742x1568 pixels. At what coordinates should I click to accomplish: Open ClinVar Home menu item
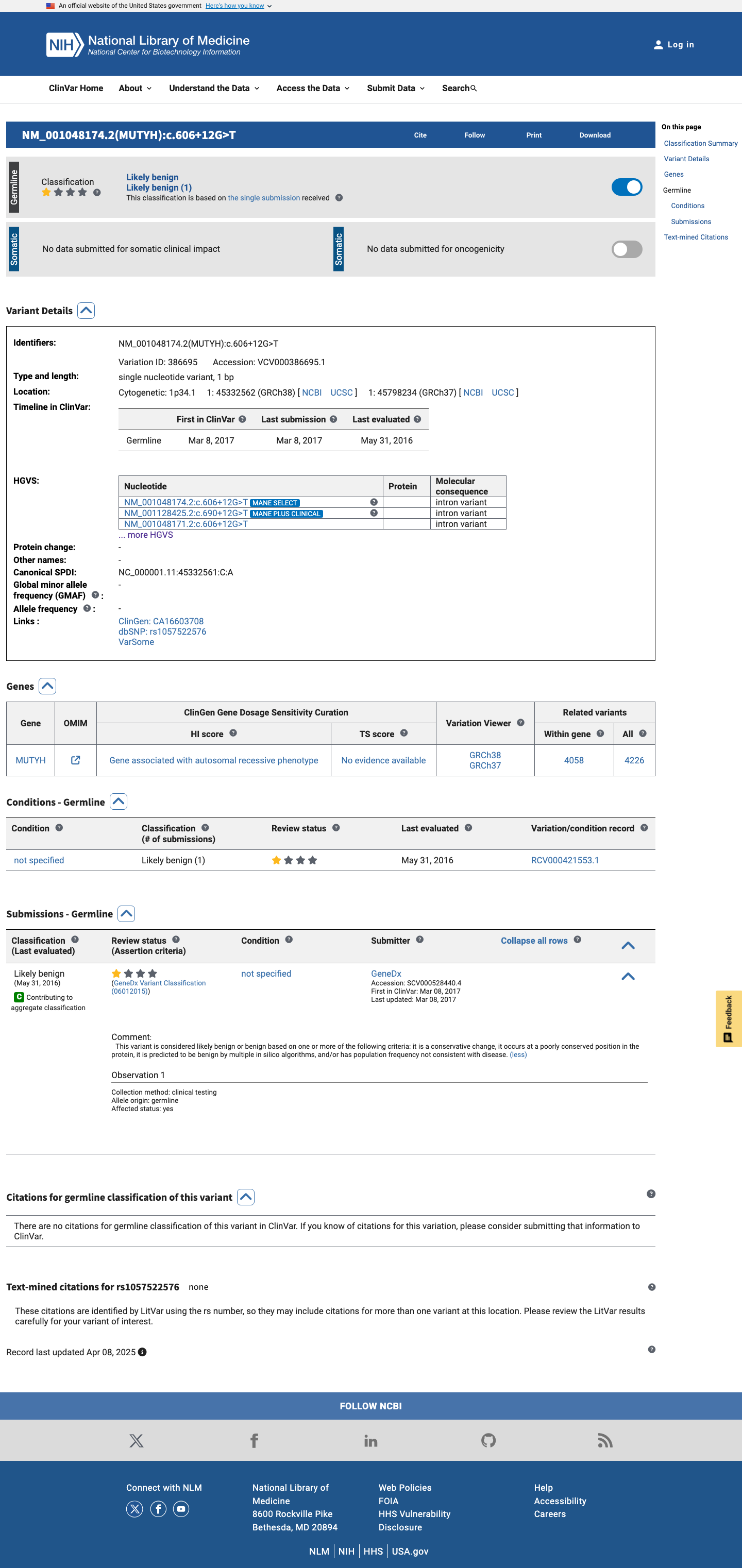76,88
